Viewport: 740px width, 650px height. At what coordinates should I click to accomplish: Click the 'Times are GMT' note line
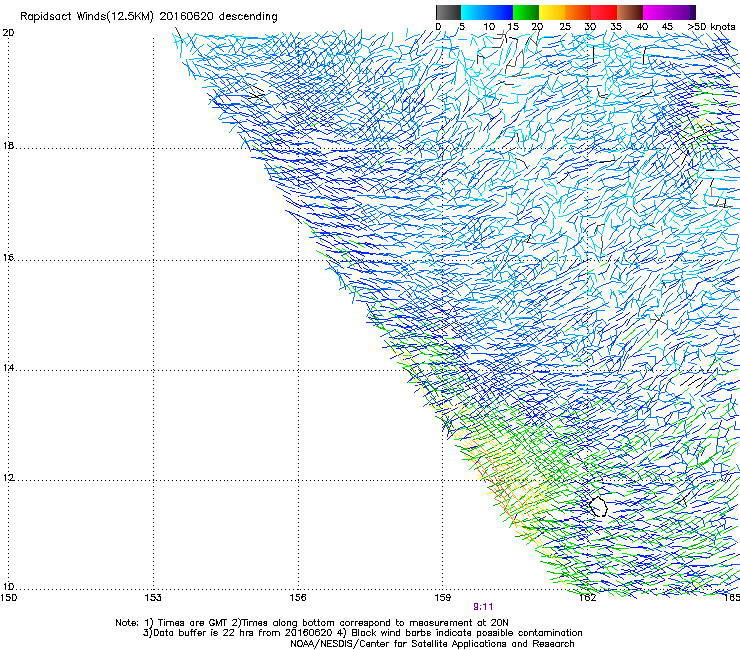coord(312,623)
